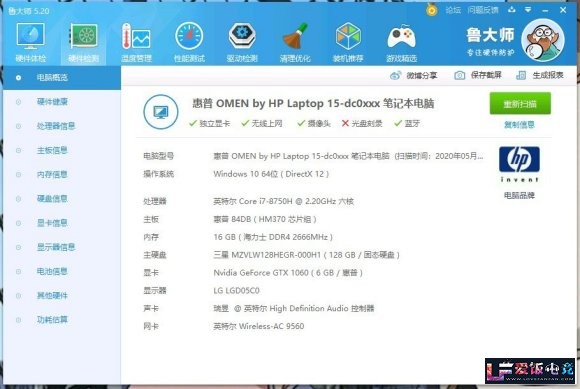This screenshot has width=580, height=389.
Task: Click the 16 GB DDR4 2666MHz value
Action: click(273, 237)
